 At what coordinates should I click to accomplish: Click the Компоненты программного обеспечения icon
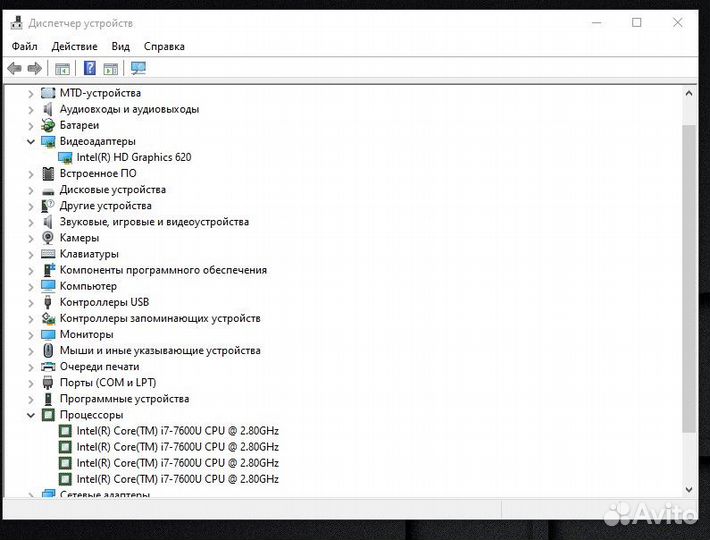(x=48, y=270)
